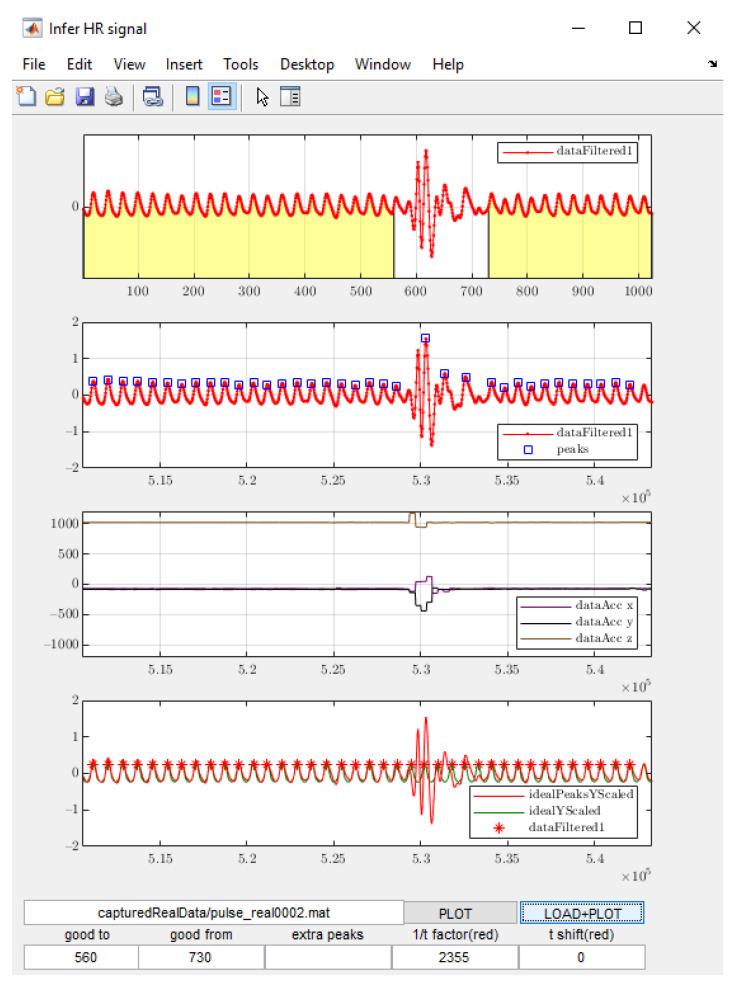Click the toolbar dock arrow at right
This screenshot has height=981, width=731.
coord(712,64)
